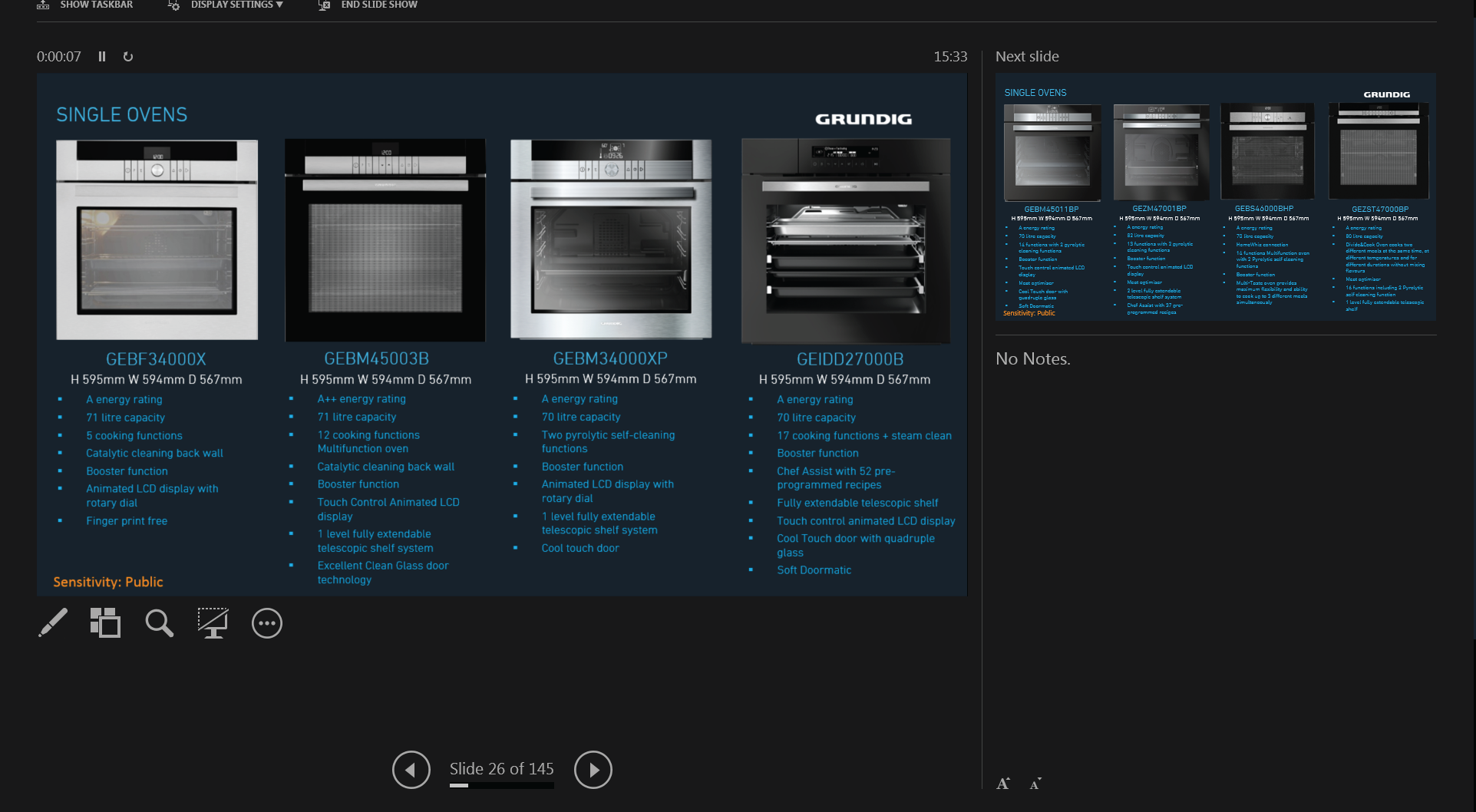The image size is (1476, 812).
Task: Return to the previous slide arrow
Action: click(x=411, y=770)
